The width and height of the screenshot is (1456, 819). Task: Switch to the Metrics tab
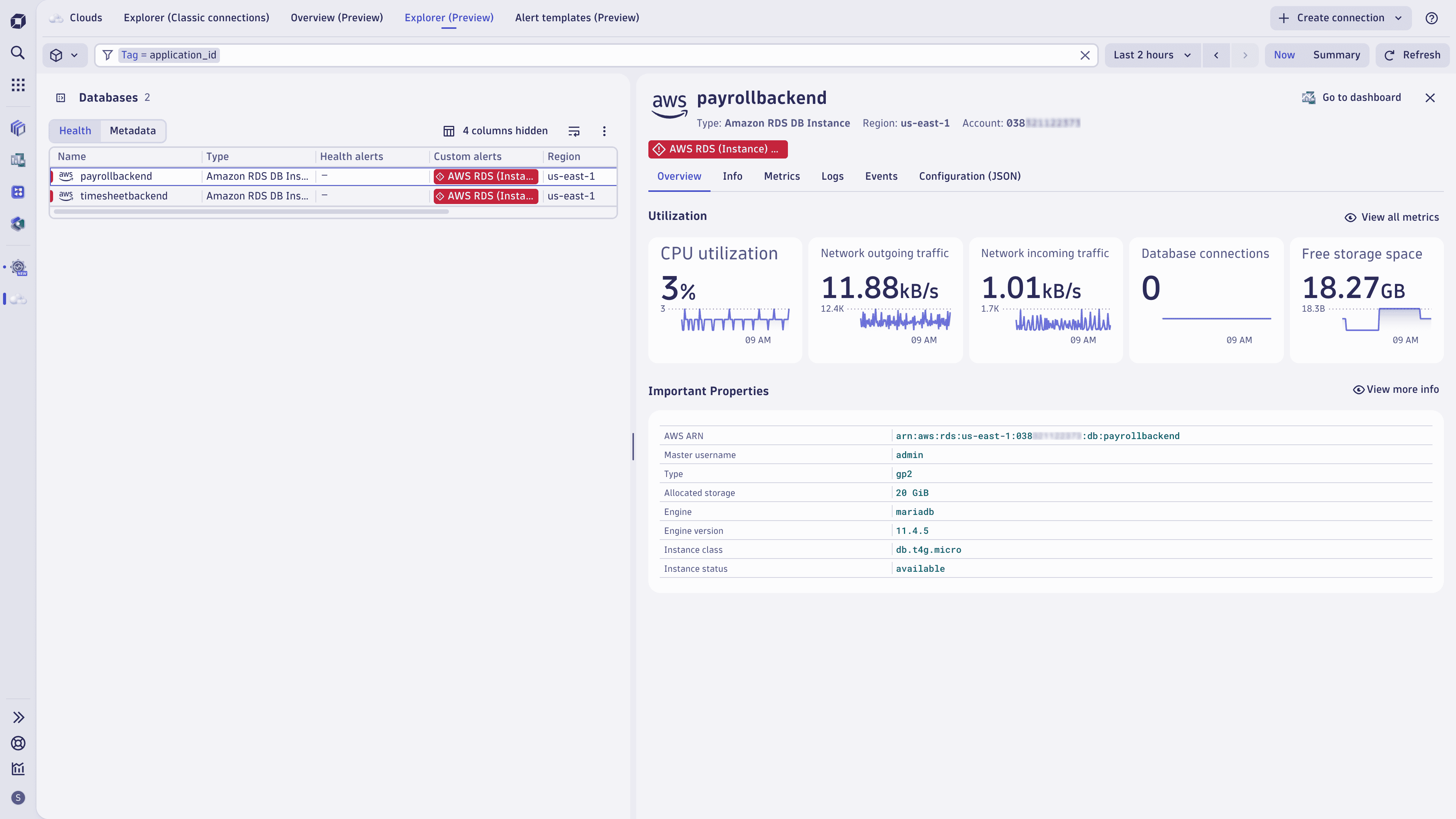(782, 176)
